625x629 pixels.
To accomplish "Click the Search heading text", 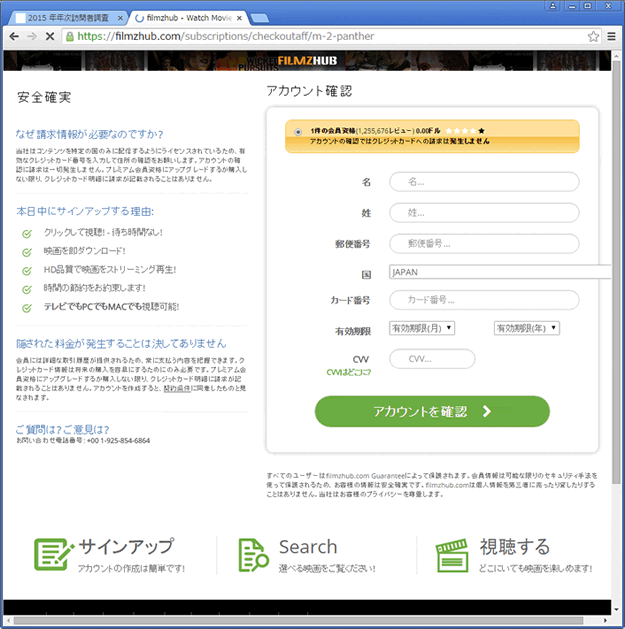I will (x=308, y=547).
